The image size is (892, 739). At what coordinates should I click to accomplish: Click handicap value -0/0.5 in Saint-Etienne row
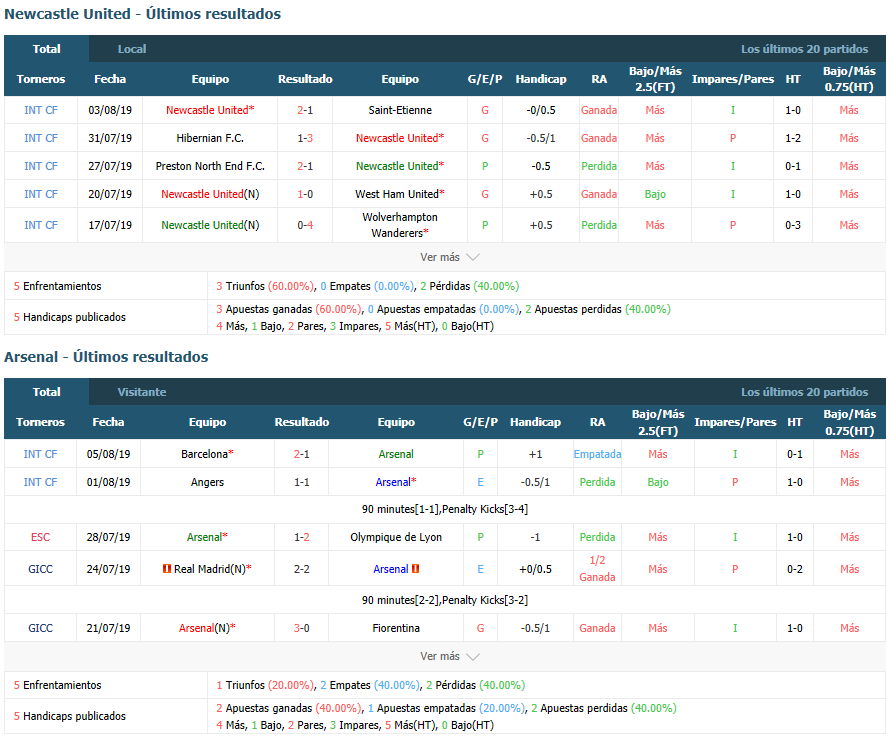click(541, 110)
